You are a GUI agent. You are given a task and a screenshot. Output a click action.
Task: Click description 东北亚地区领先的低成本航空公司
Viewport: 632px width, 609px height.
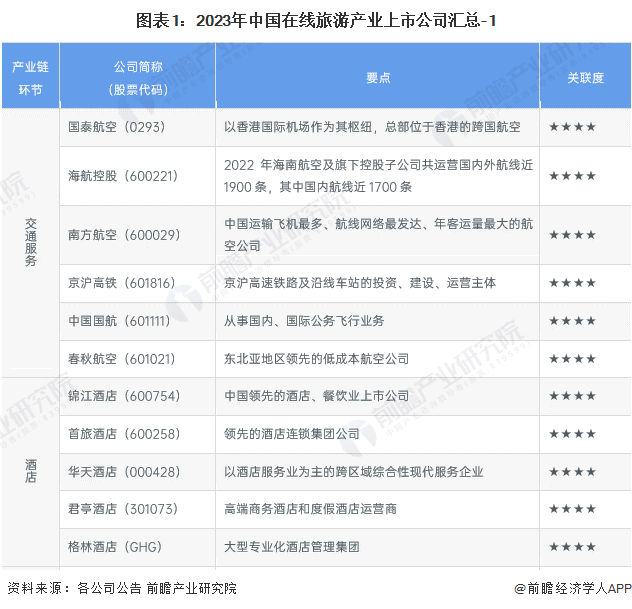(316, 359)
